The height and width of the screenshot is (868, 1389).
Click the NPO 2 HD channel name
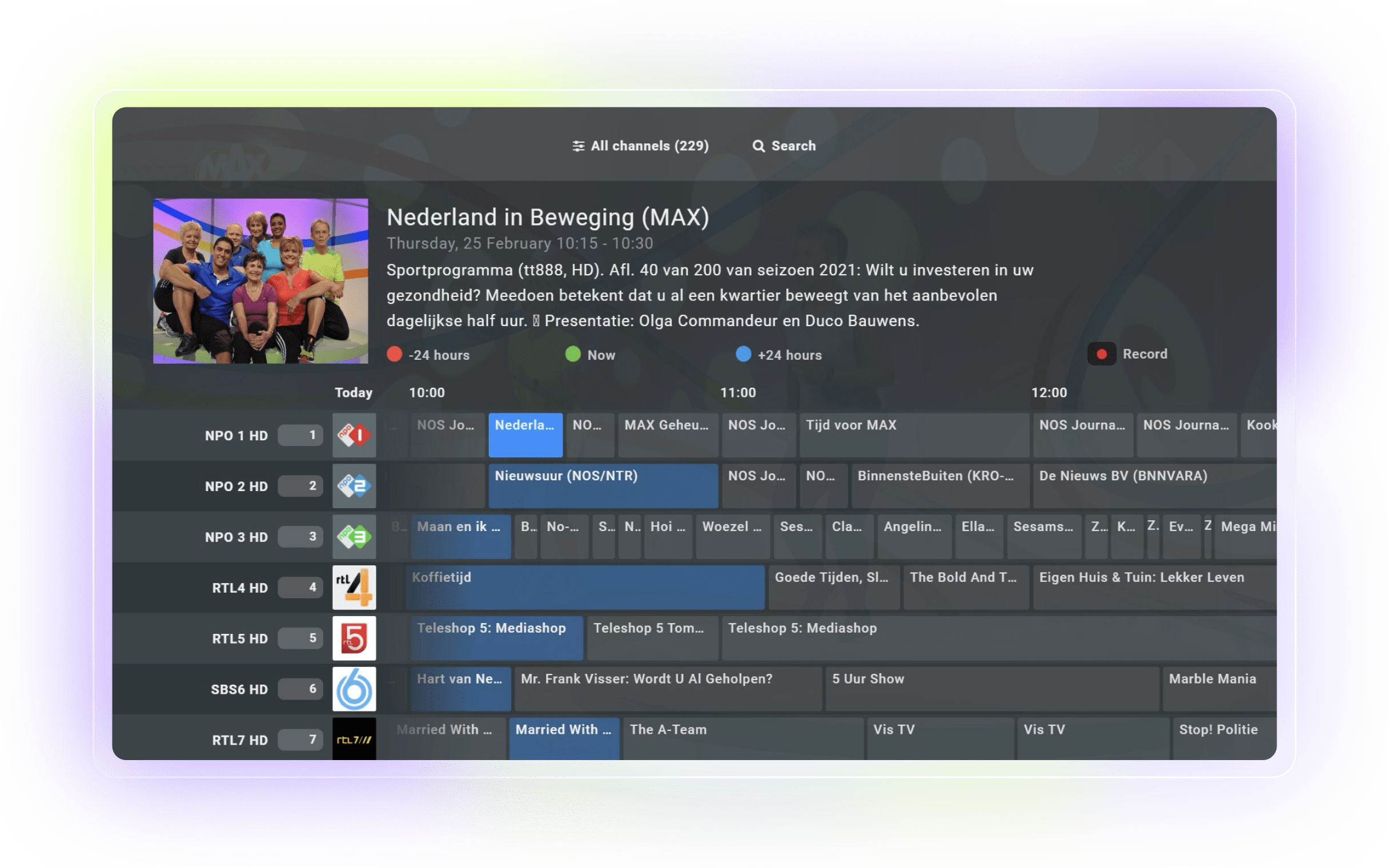236,486
